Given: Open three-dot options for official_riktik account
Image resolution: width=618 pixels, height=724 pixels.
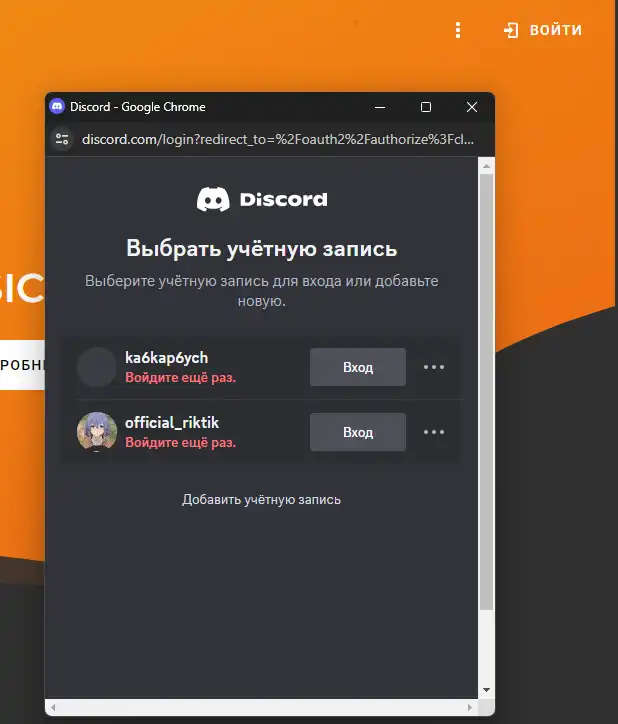Looking at the screenshot, I should click(x=434, y=432).
